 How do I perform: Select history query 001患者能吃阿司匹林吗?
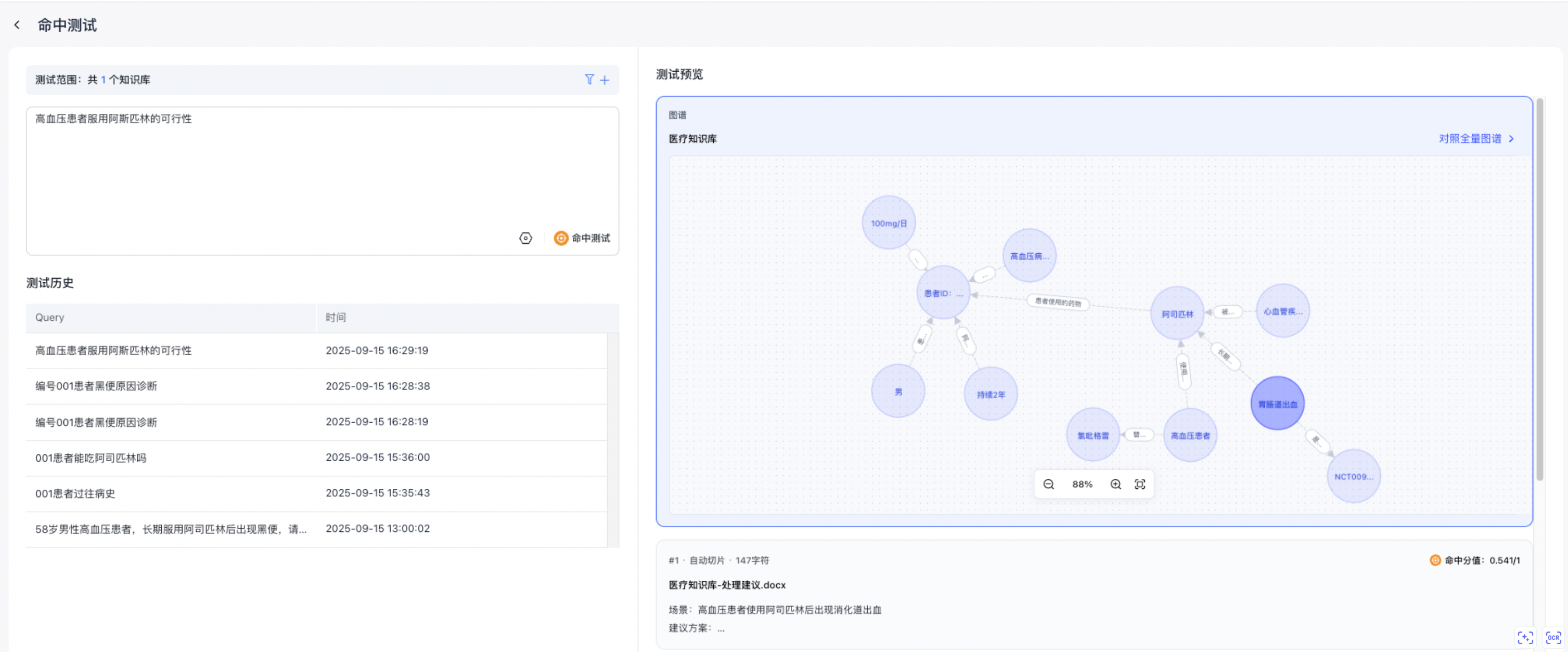coord(91,458)
